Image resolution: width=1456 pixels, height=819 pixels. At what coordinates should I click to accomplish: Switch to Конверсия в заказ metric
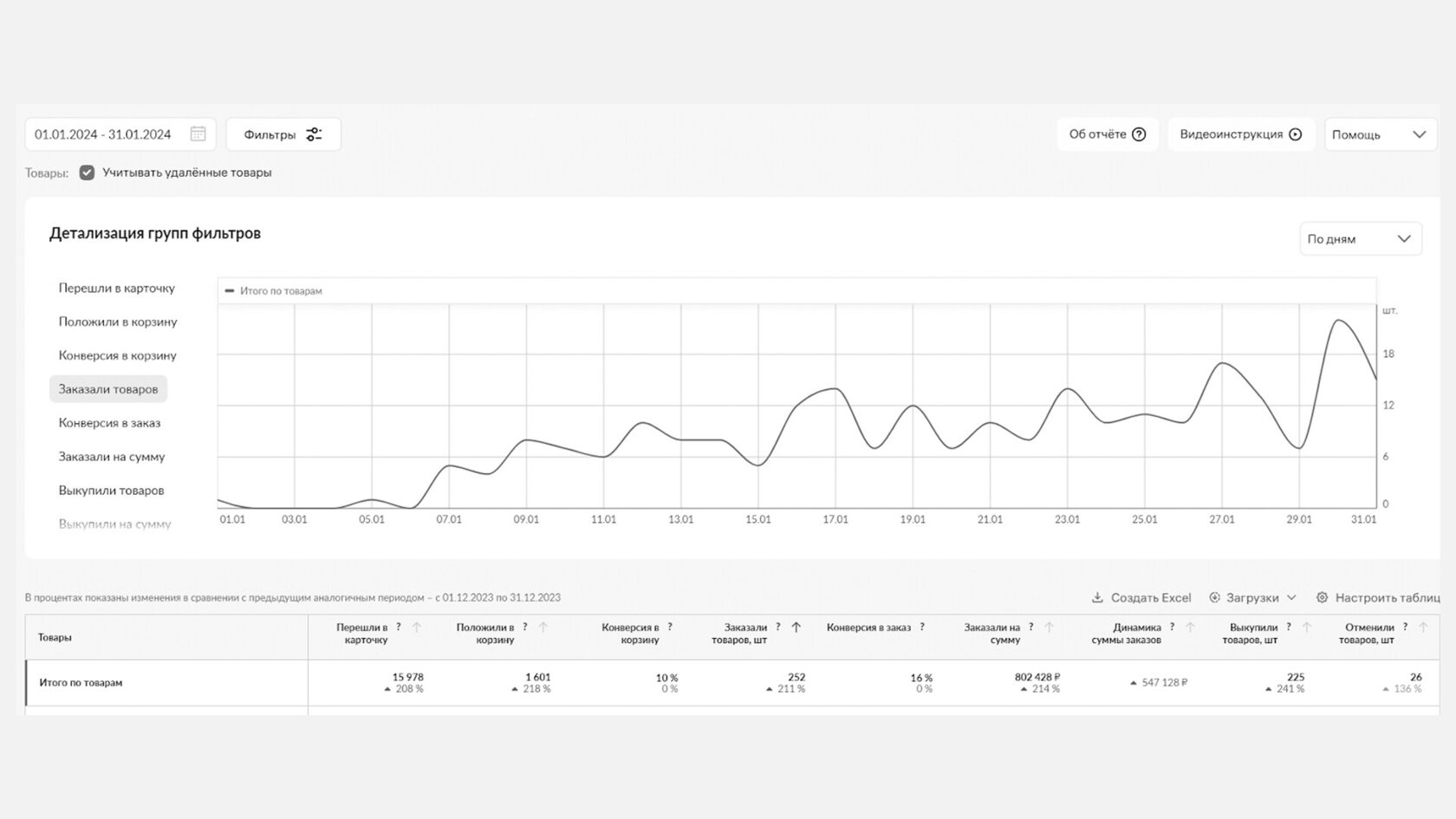click(x=109, y=423)
